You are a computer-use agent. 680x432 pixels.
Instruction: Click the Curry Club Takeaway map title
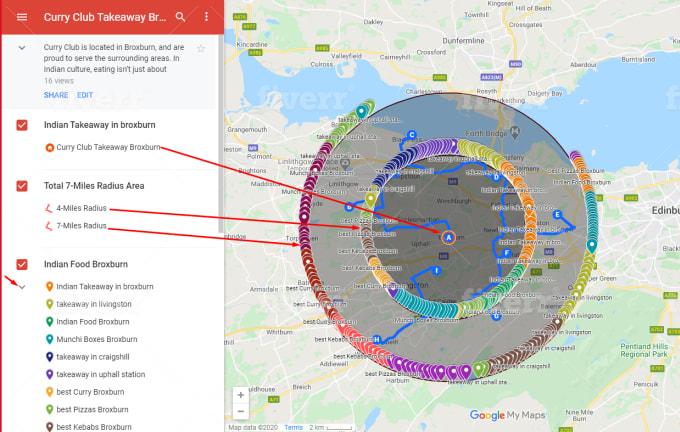[105, 17]
